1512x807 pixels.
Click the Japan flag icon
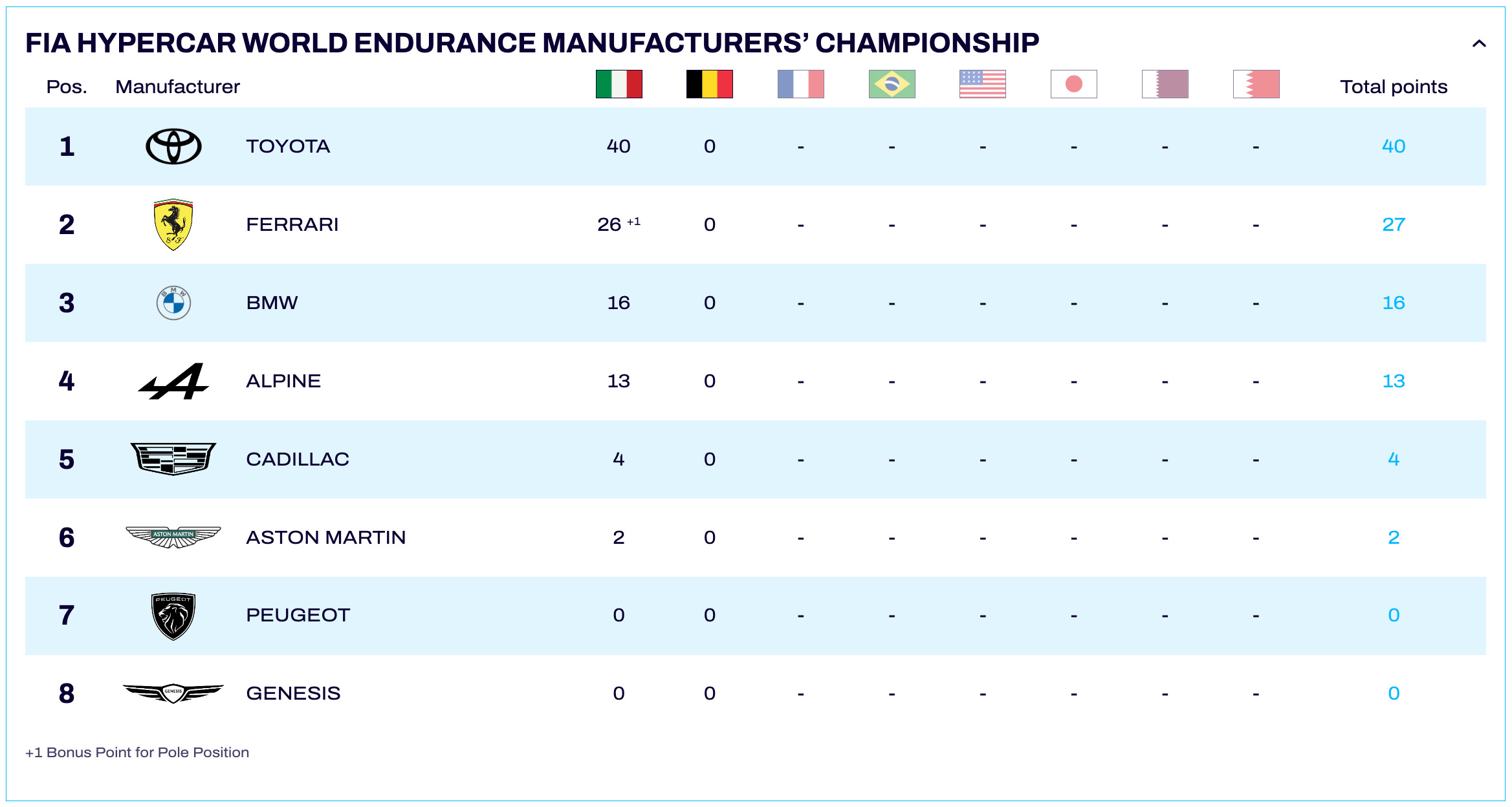pyautogui.click(x=1074, y=84)
